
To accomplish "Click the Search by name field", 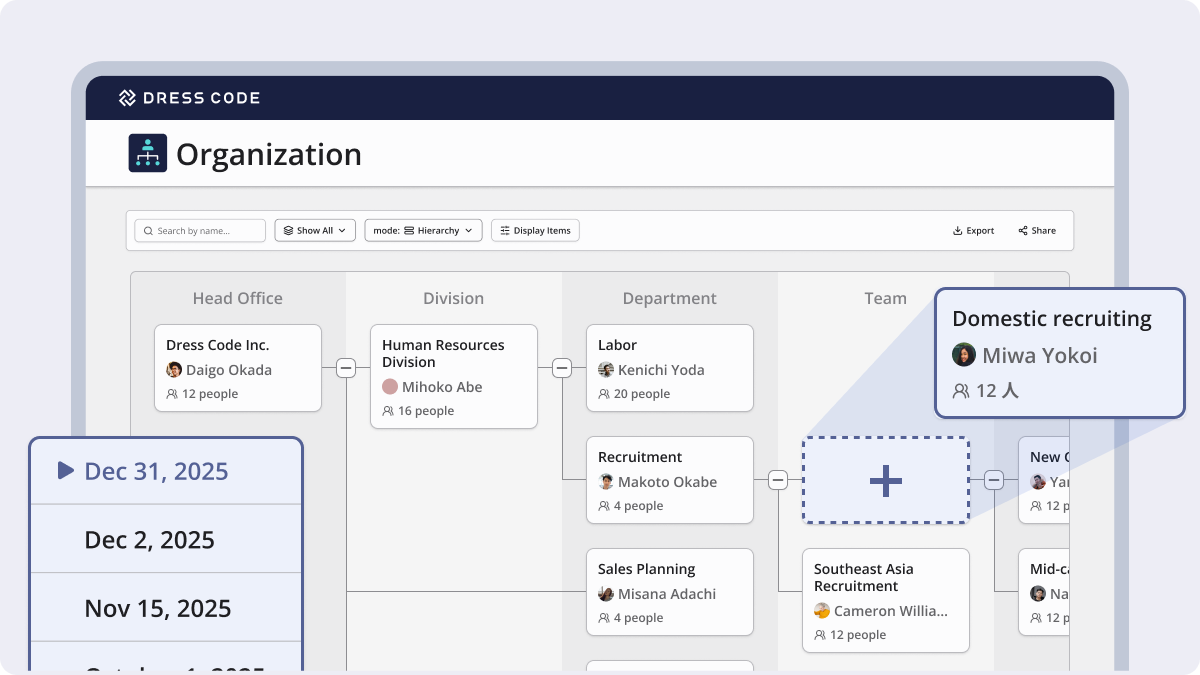I will (x=200, y=231).
